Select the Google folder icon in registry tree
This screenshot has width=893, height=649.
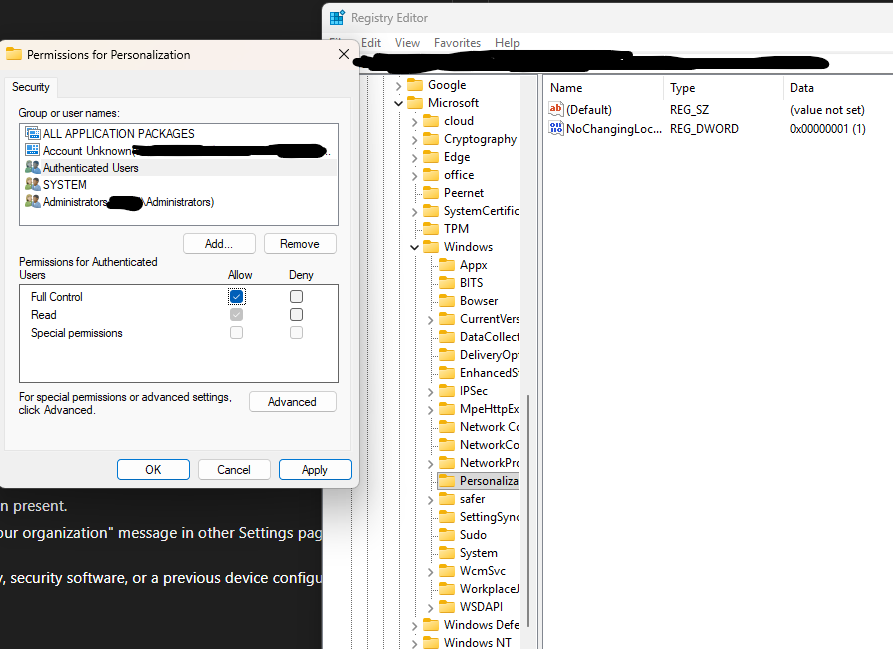pyautogui.click(x=415, y=85)
